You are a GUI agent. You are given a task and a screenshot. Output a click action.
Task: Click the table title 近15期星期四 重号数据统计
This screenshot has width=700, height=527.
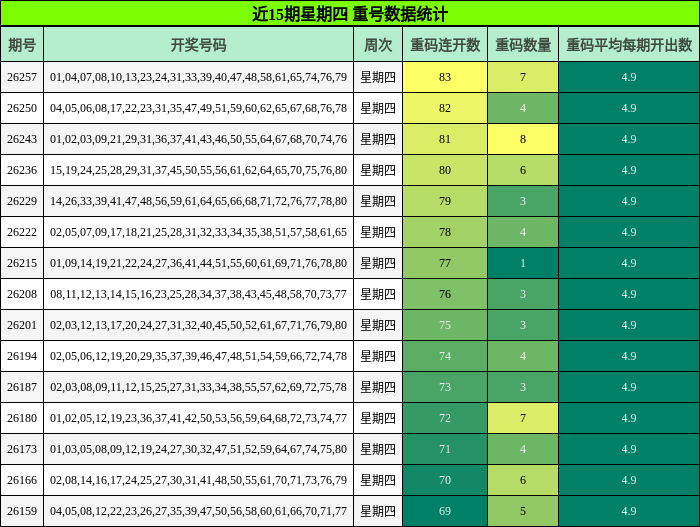[350, 14]
